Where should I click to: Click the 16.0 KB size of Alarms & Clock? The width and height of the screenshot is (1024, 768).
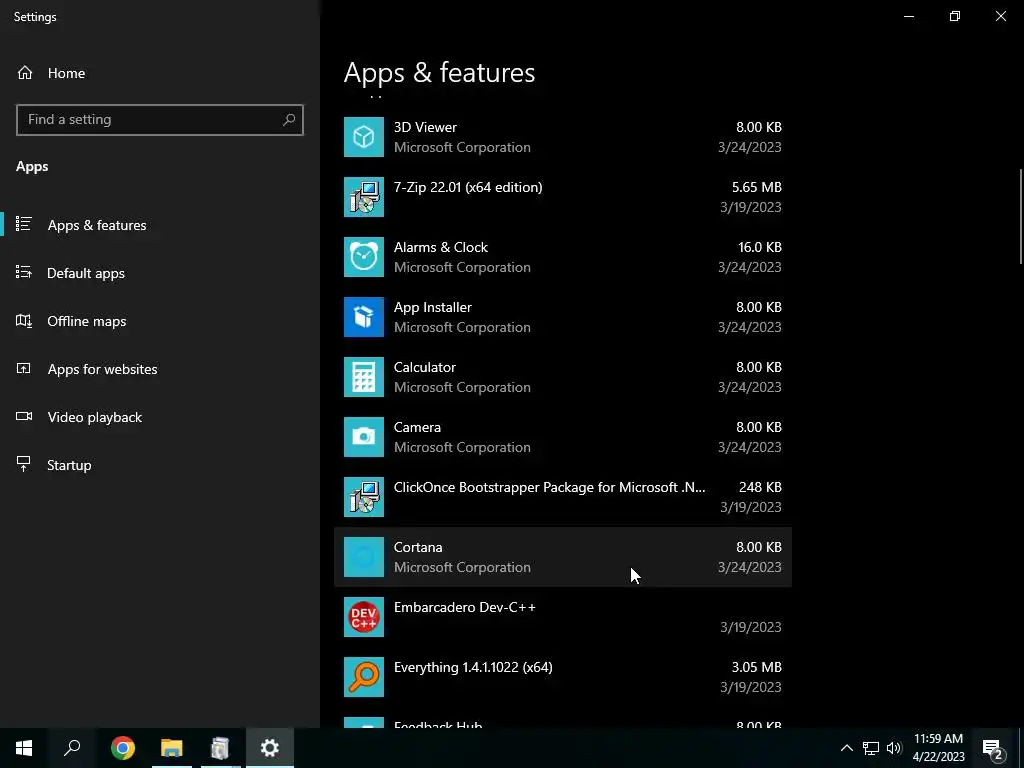tap(760, 248)
